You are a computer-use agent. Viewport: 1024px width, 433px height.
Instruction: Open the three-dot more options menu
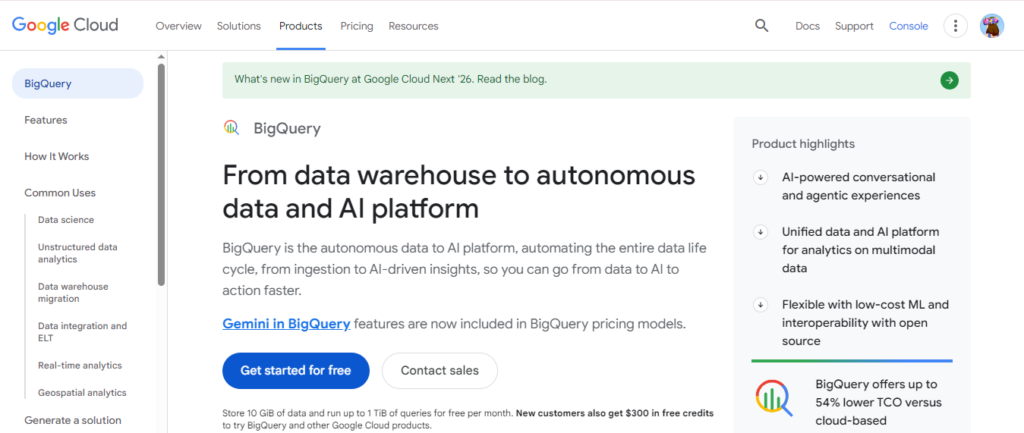(x=955, y=26)
